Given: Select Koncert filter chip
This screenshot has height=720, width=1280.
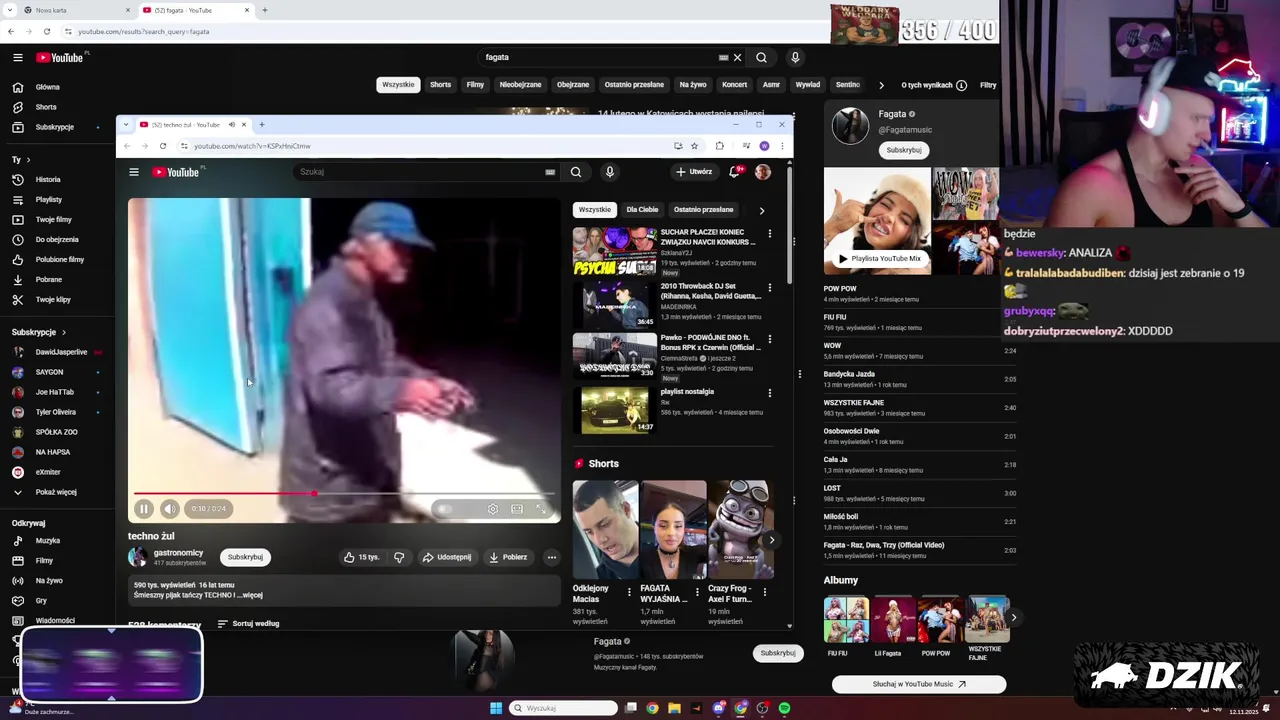Looking at the screenshot, I should [x=734, y=85].
